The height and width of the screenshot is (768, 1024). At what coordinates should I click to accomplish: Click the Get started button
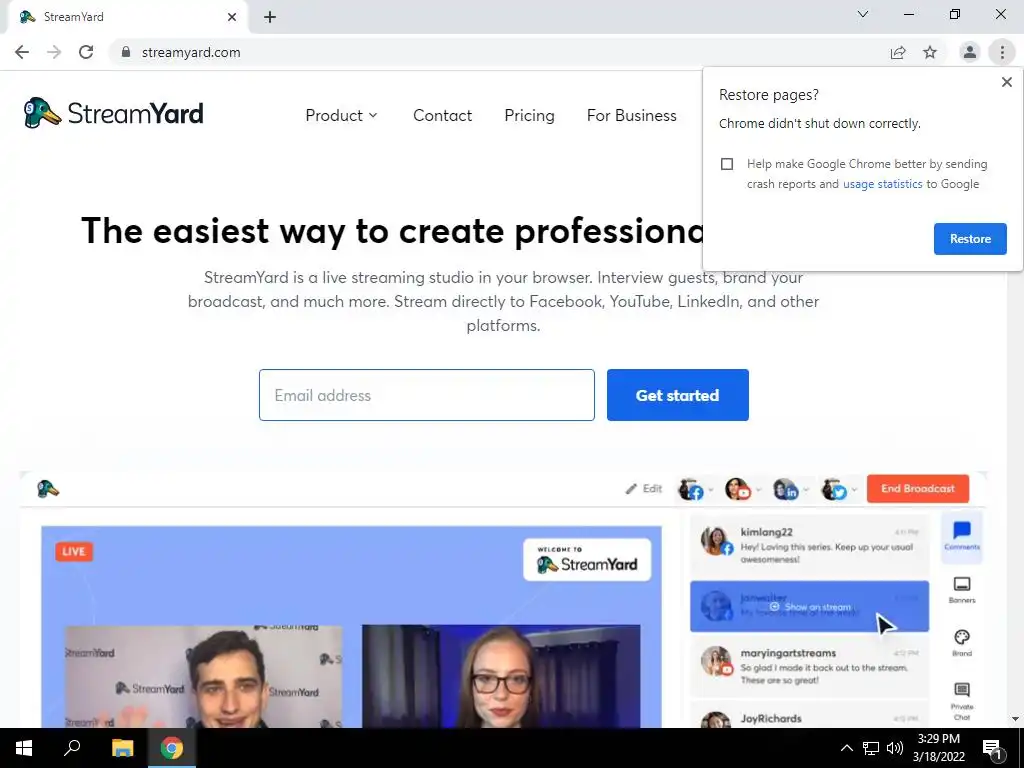tap(677, 395)
